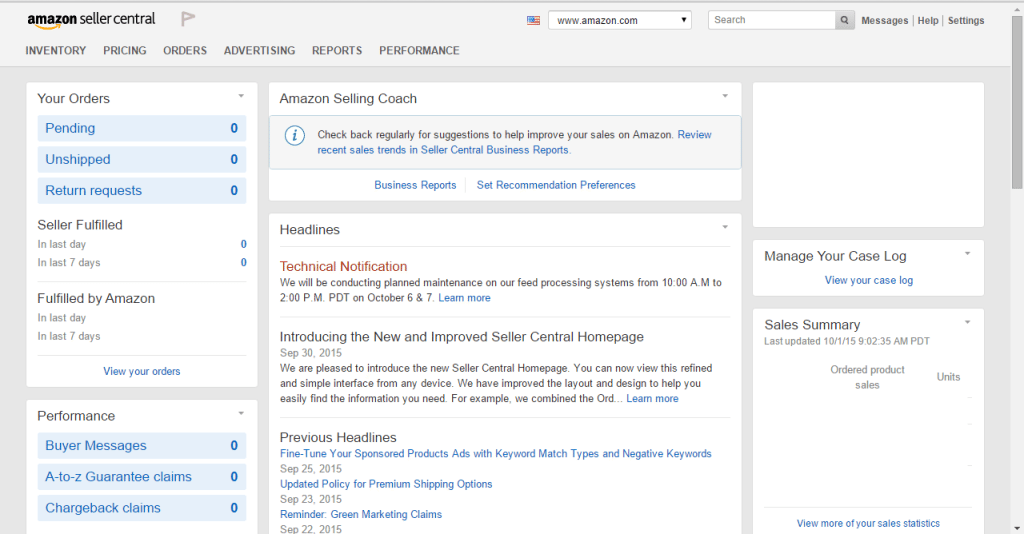
Task: Open the www.amazon.com marketplace dropdown
Action: click(620, 20)
